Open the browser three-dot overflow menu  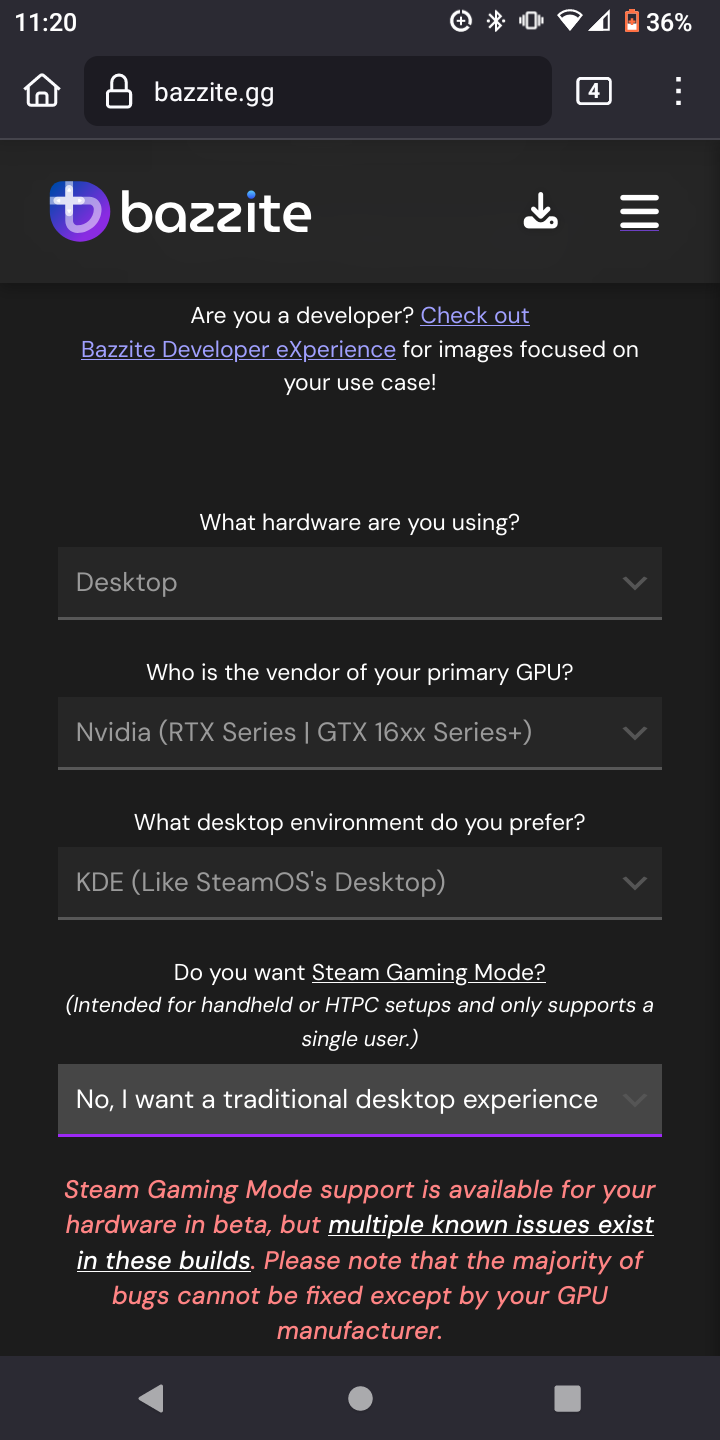tap(678, 92)
